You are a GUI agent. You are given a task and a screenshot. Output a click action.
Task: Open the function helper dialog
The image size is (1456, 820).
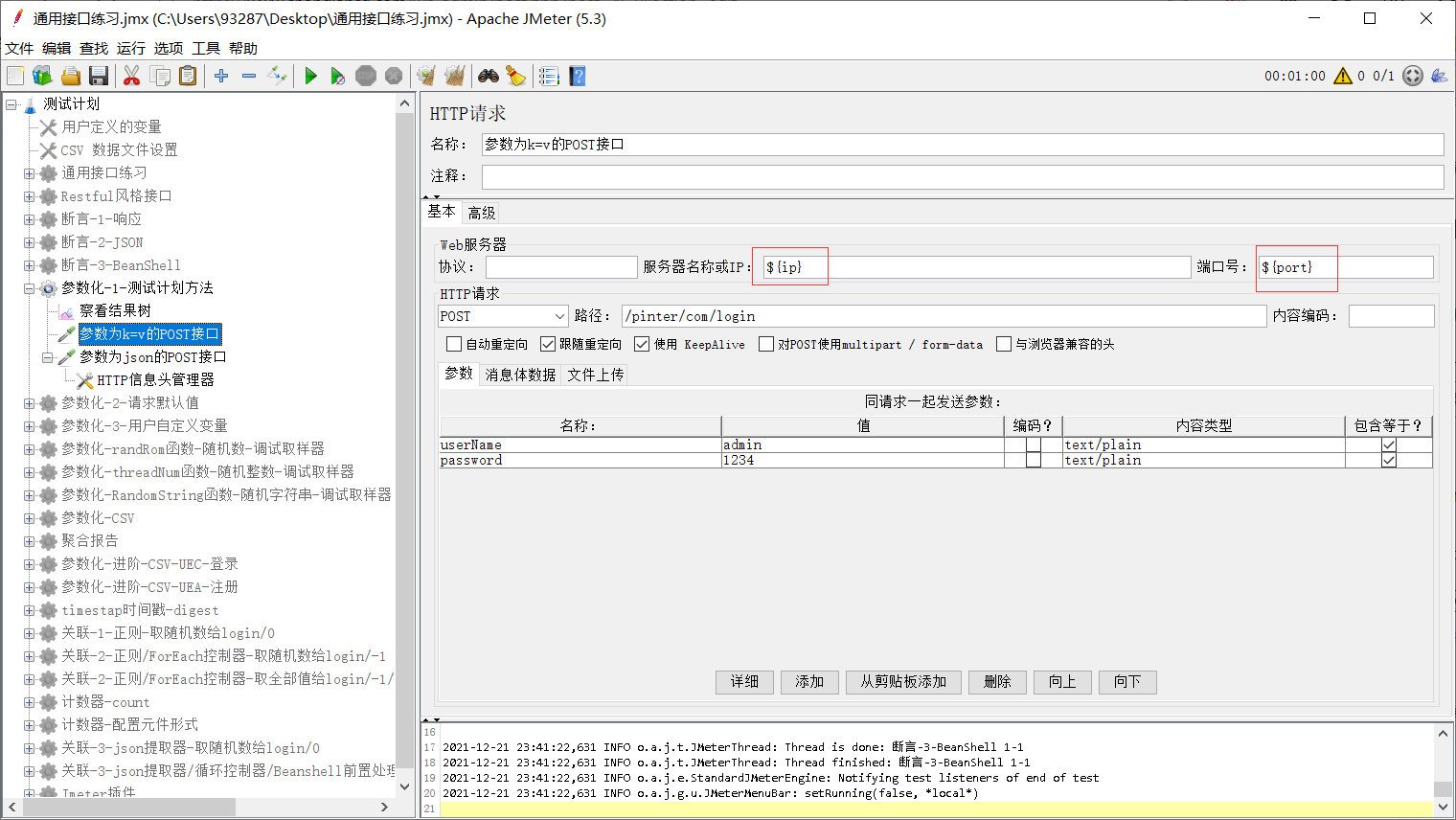(x=549, y=76)
